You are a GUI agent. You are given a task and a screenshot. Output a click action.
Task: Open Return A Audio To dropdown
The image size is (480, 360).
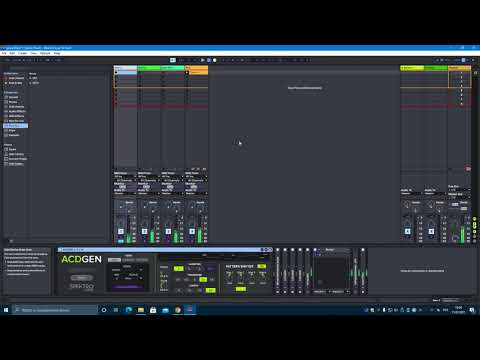(412, 193)
